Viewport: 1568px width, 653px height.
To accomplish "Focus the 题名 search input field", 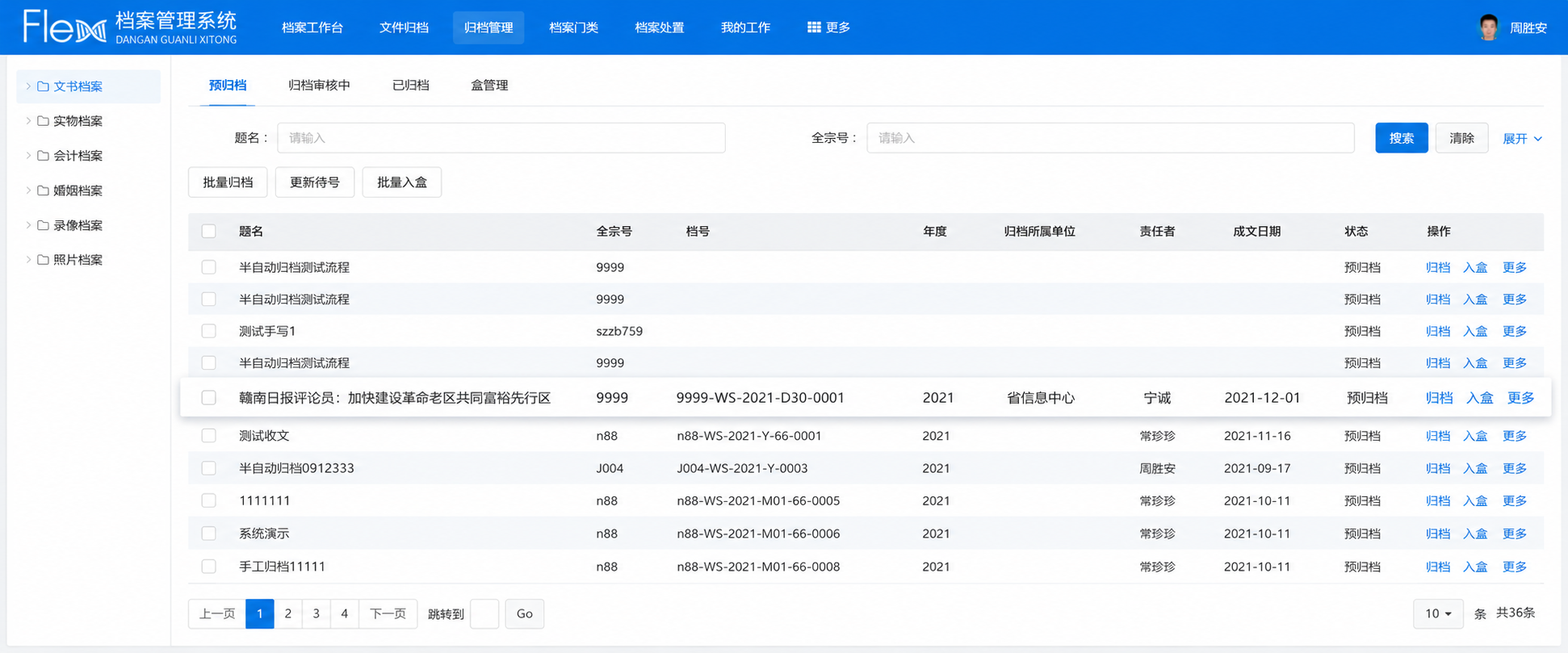I will 501,138.
